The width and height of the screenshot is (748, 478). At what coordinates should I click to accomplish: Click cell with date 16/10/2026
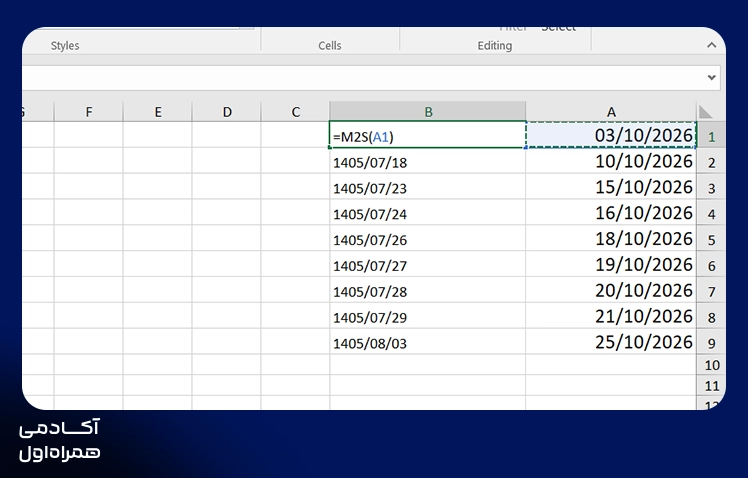pos(611,213)
